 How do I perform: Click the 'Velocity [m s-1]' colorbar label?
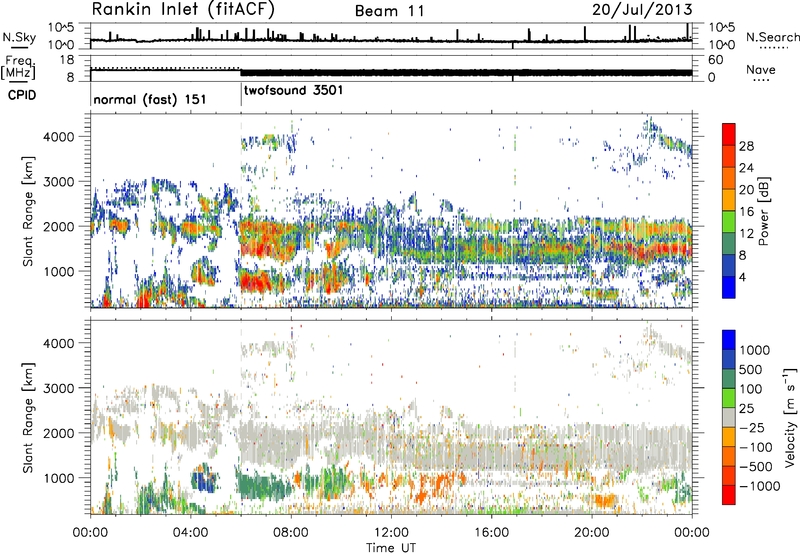791,417
